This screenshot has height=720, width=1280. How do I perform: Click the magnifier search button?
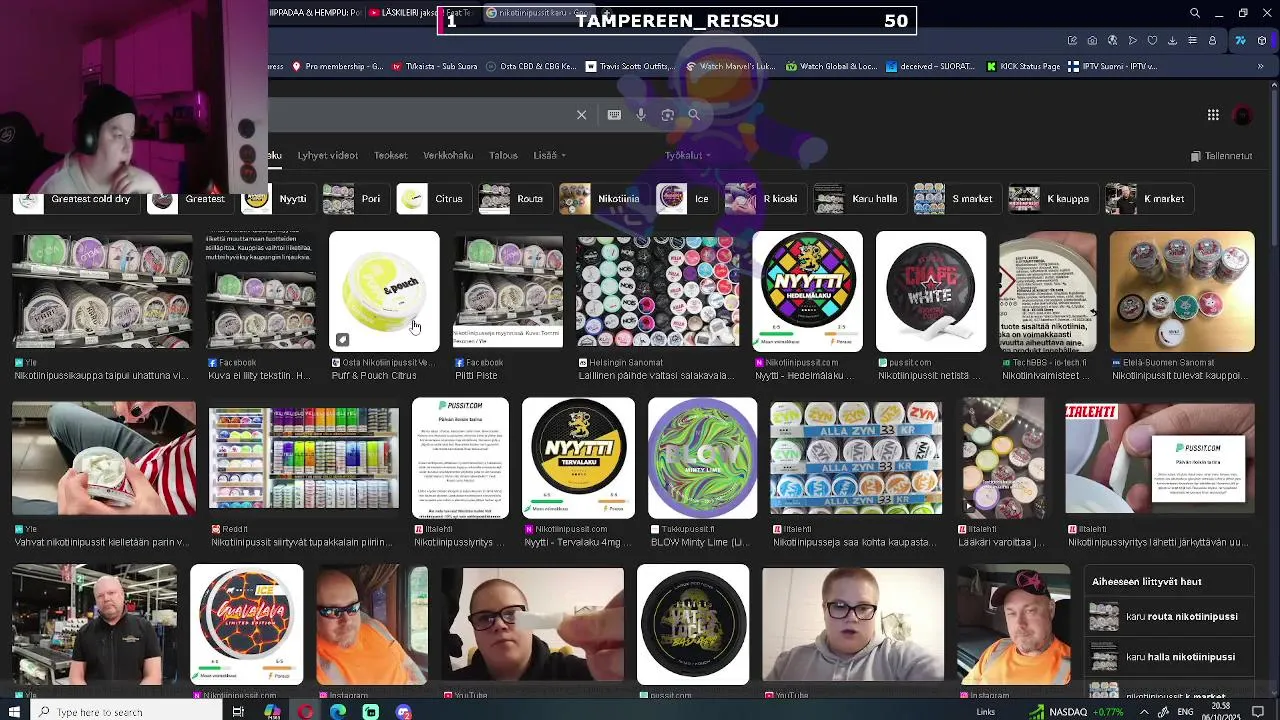click(x=694, y=115)
